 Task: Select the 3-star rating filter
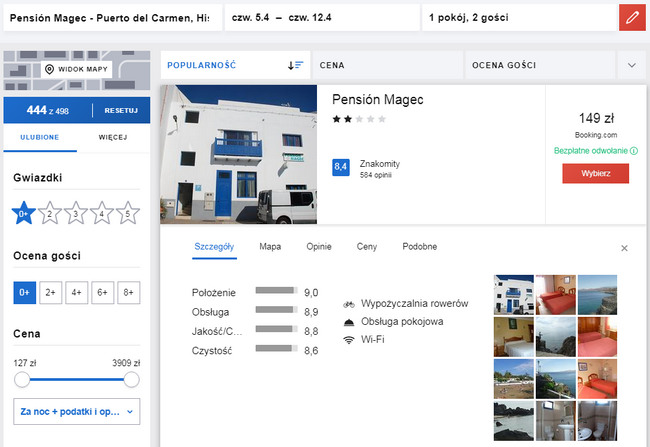click(x=75, y=212)
